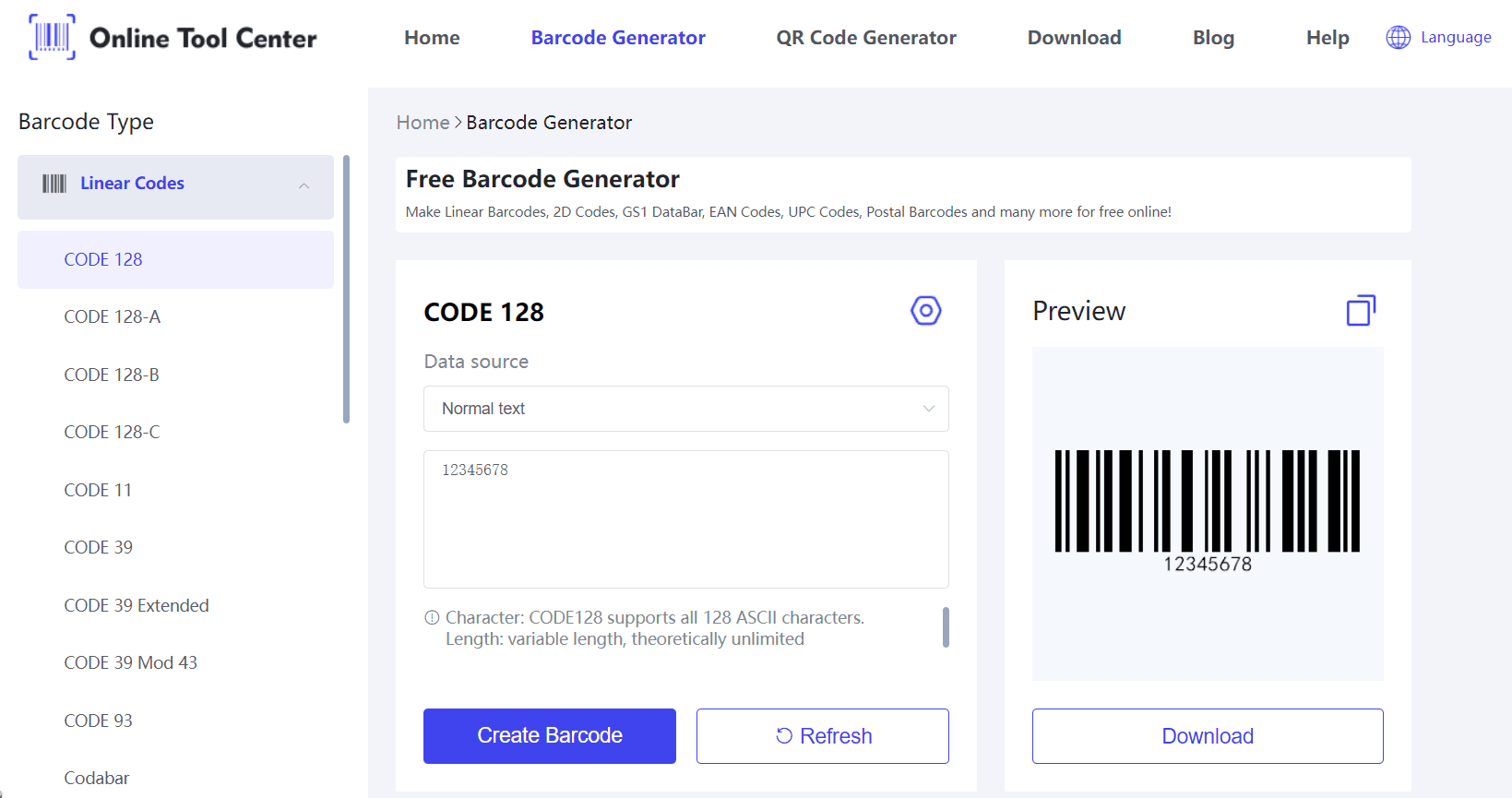This screenshot has height=798, width=1512.
Task: Open the Barcode Generator menu item
Action: [618, 38]
